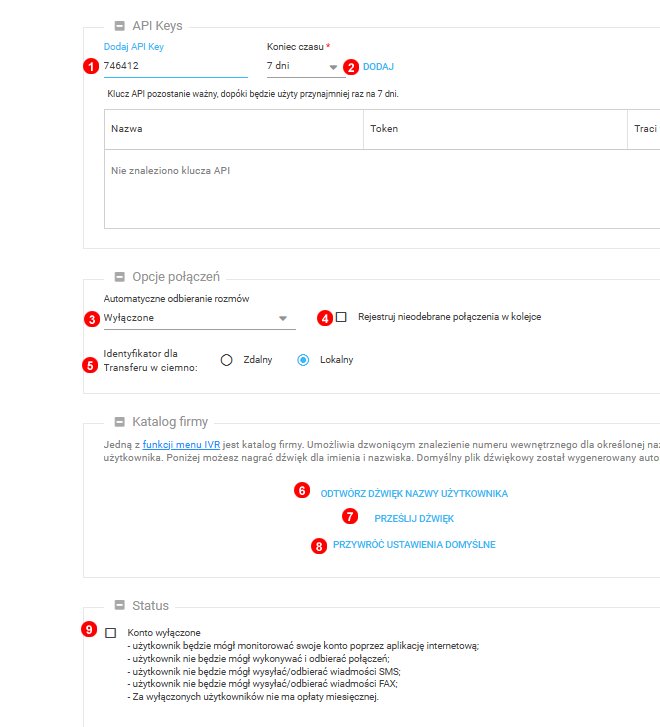Select the Lokalny radio option
660x727 pixels.
pos(303,360)
